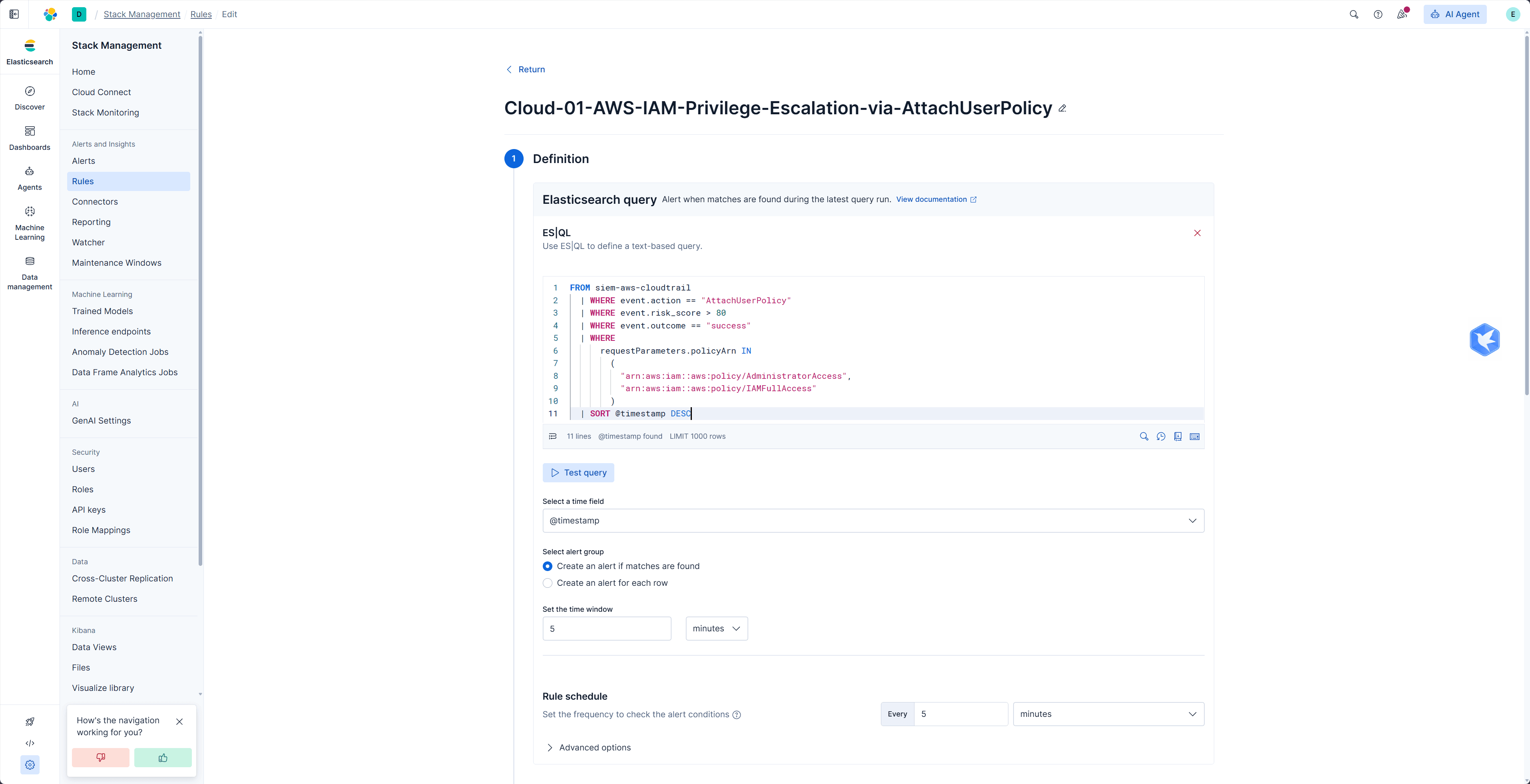
Task: Click the rule schedule Every number field
Action: pos(960,714)
